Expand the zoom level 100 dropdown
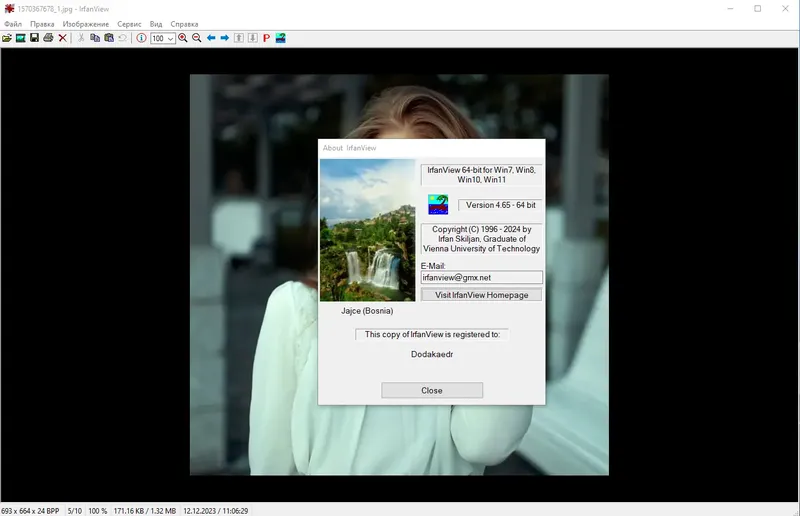The width and height of the screenshot is (800, 516). pyautogui.click(x=170, y=39)
